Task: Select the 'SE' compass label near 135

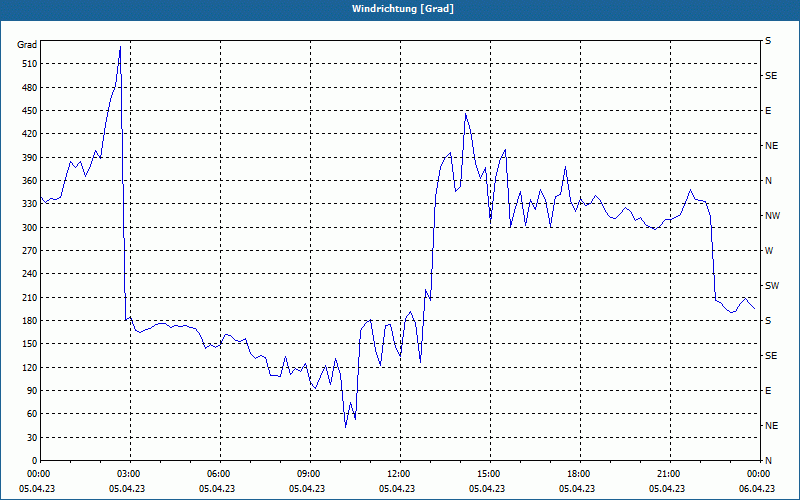Action: (x=771, y=356)
